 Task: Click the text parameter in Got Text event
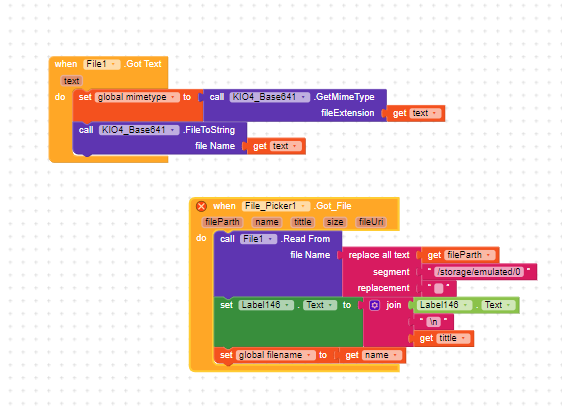71,81
